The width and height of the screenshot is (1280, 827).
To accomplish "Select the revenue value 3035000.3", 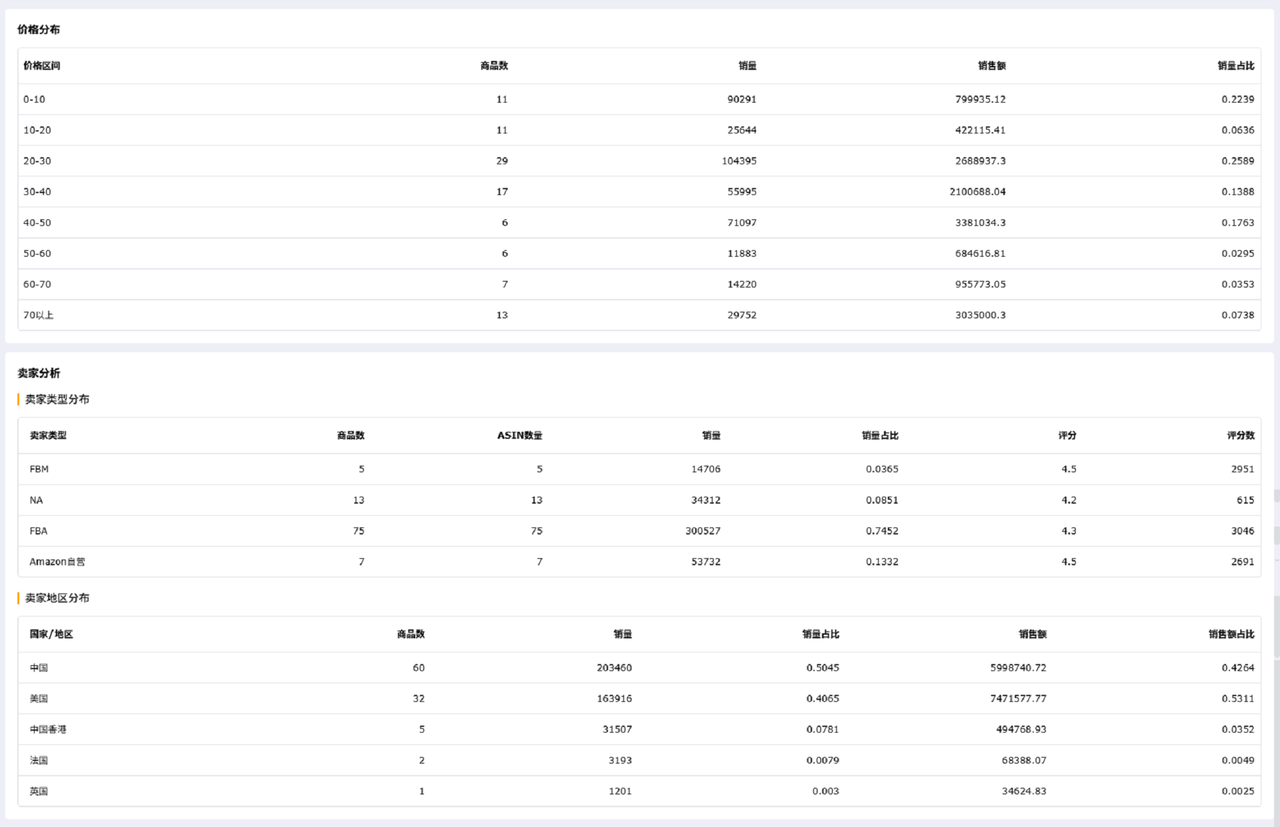I will (x=981, y=315).
